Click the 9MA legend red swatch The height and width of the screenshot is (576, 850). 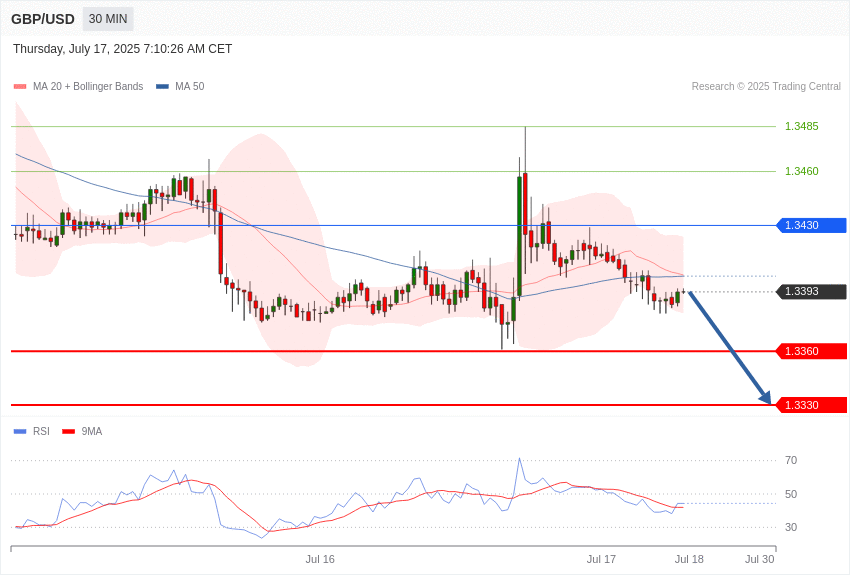(x=69, y=432)
